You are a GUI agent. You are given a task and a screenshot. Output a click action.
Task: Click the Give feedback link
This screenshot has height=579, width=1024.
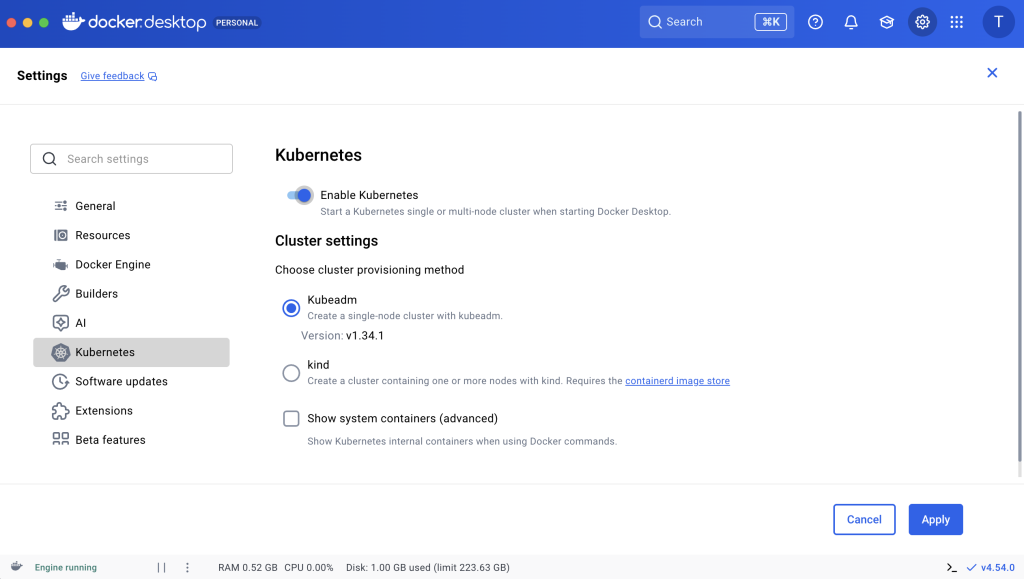(x=113, y=75)
